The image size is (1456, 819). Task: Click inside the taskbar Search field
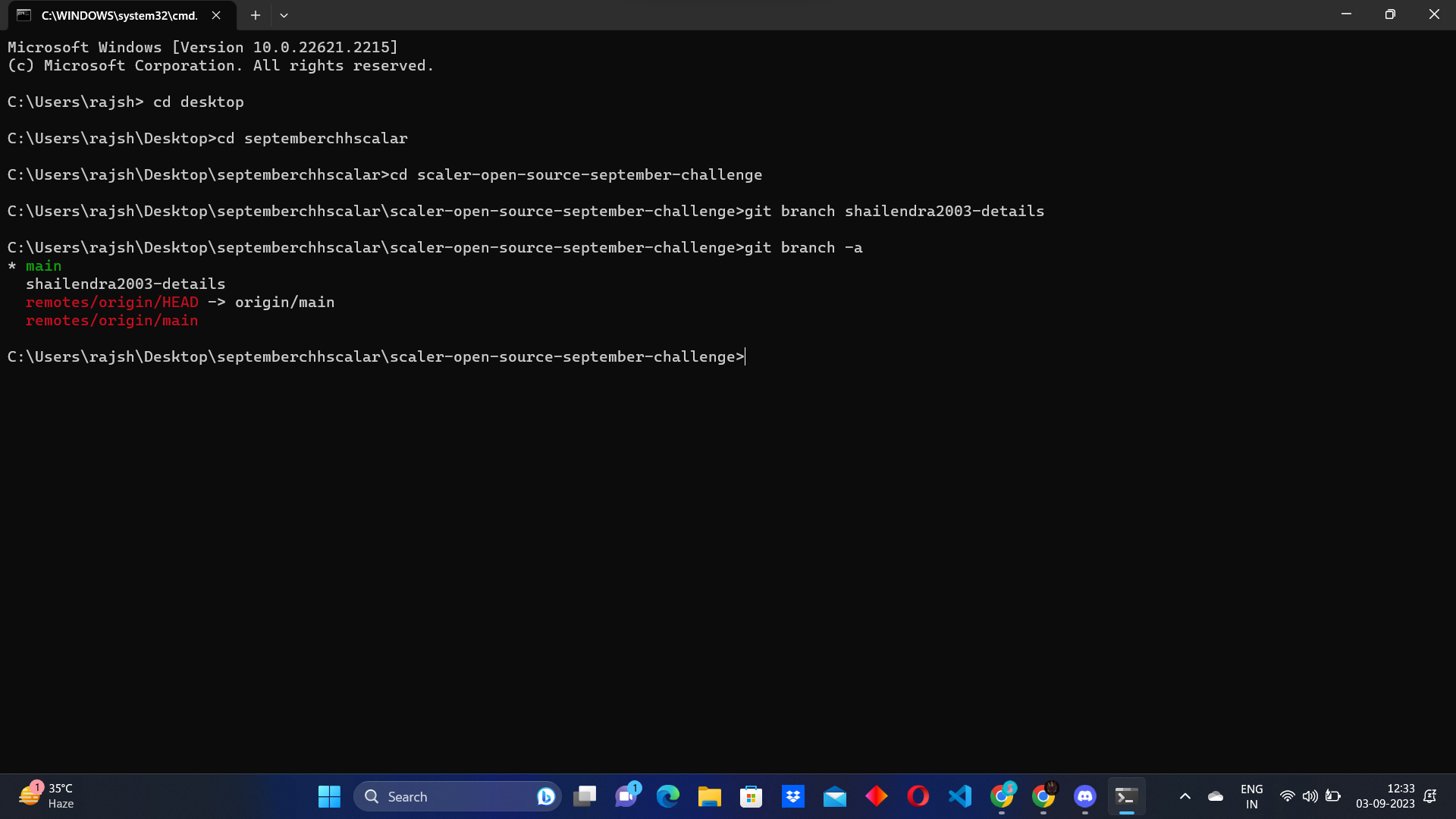point(455,796)
